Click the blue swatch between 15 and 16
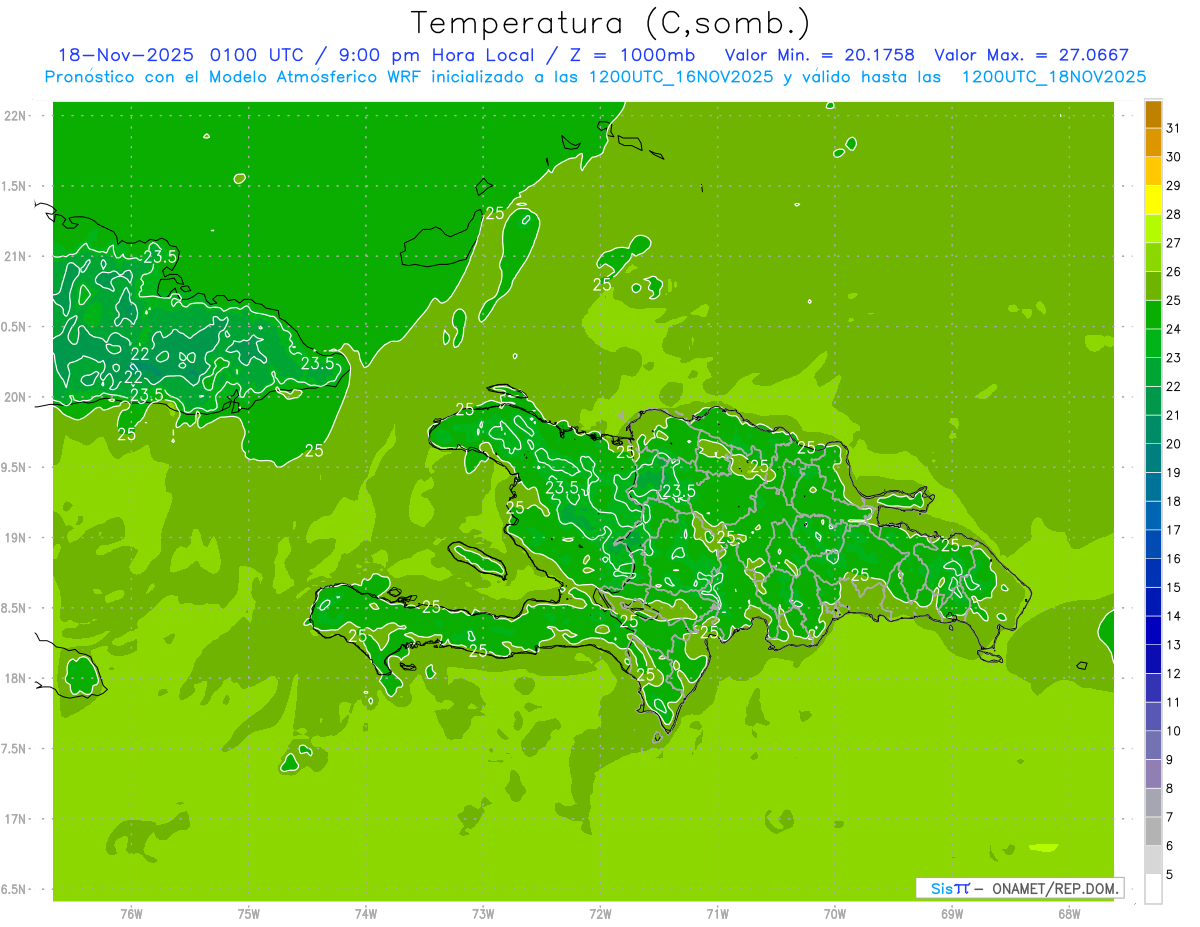1200x927 pixels. (1153, 574)
